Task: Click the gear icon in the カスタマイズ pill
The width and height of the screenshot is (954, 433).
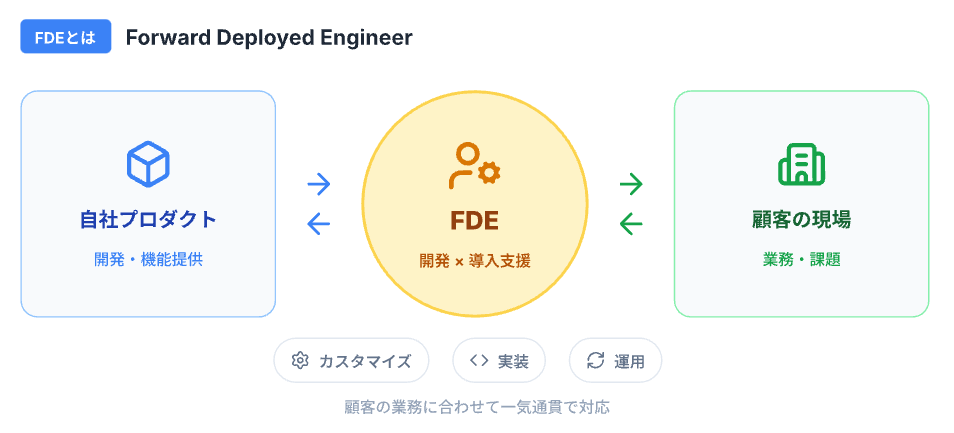Action: [x=299, y=361]
